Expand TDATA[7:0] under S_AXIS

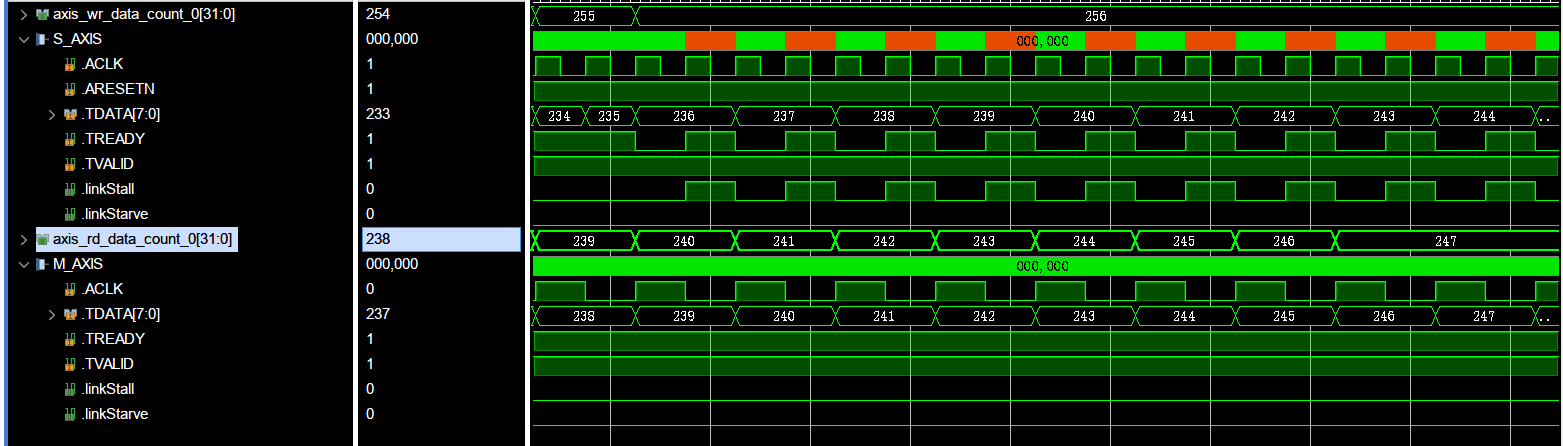point(52,115)
